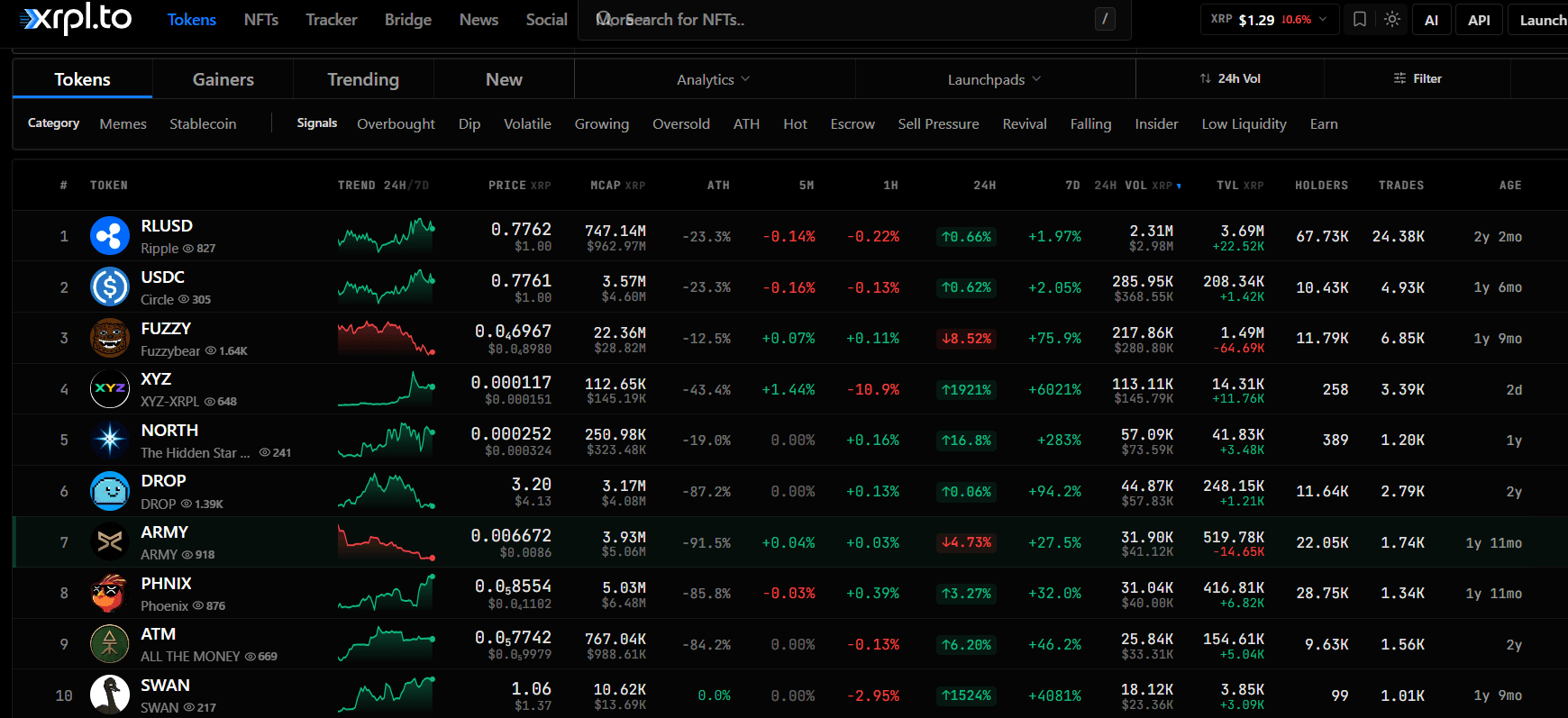Open Bridge in the top navigation

tap(408, 20)
